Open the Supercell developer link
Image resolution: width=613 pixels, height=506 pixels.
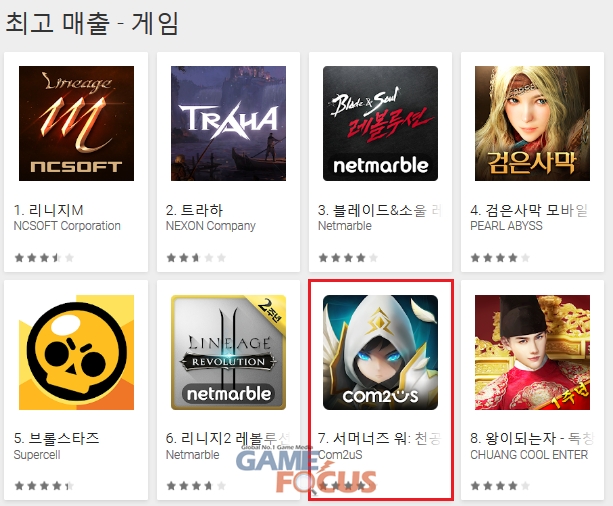pyautogui.click(x=37, y=455)
